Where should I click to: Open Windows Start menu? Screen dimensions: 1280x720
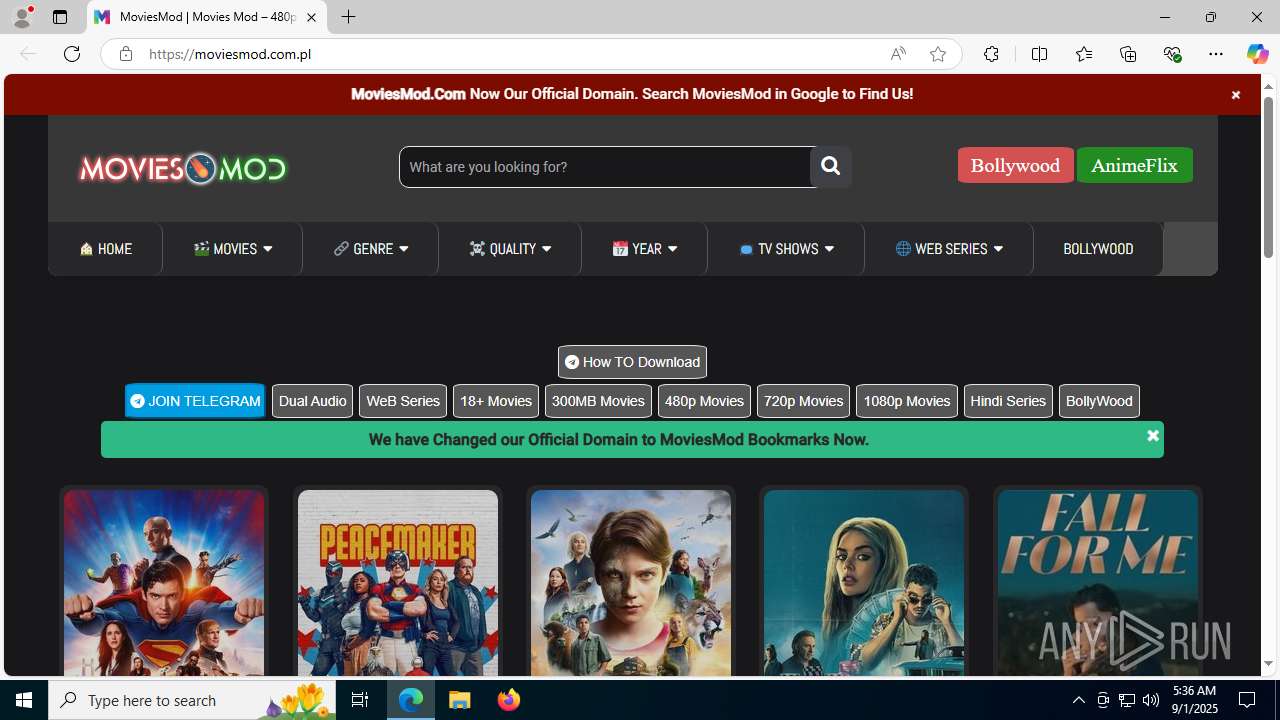coord(24,700)
